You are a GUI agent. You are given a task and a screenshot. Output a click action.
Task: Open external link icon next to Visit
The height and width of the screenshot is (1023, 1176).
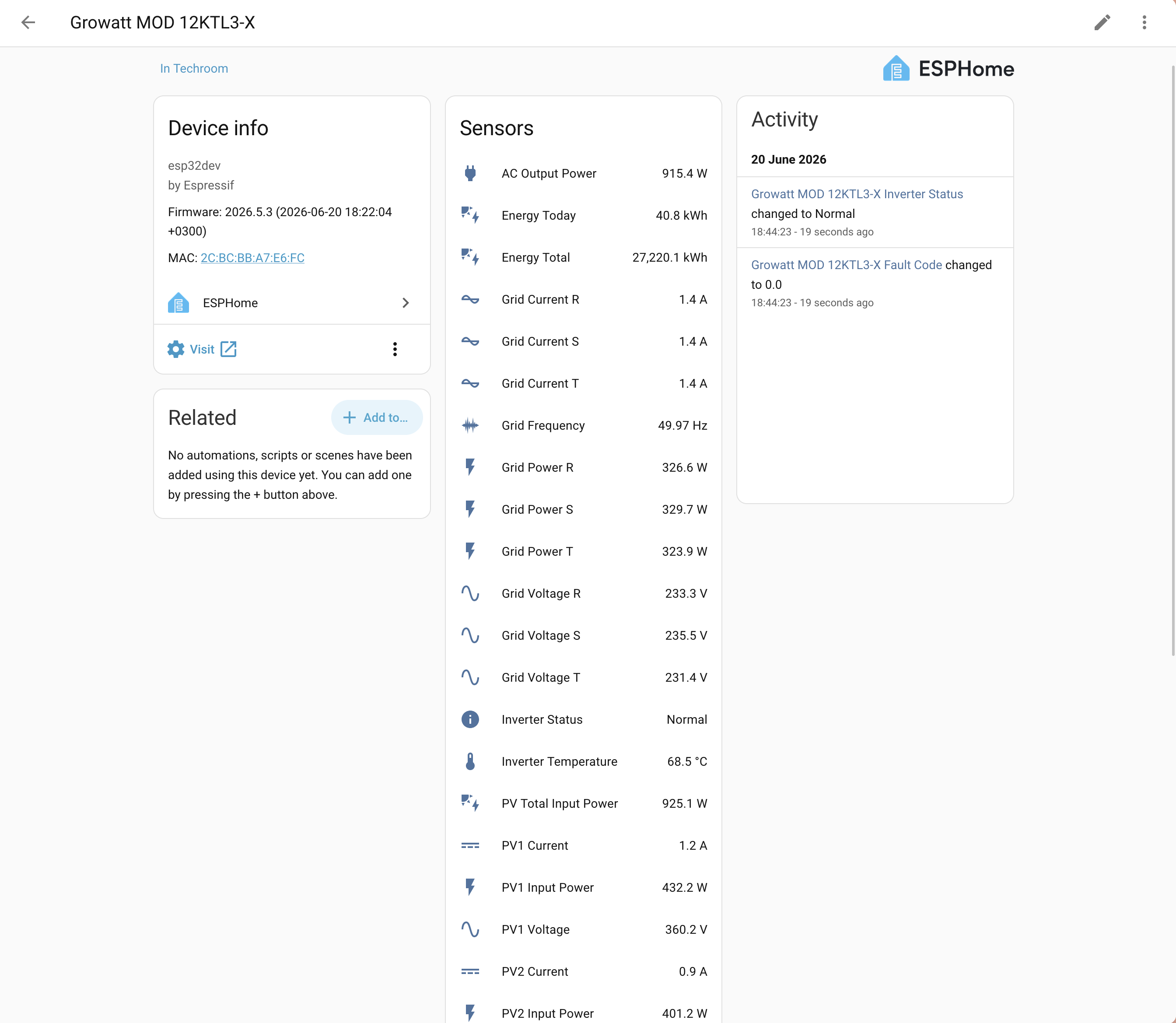tap(228, 349)
